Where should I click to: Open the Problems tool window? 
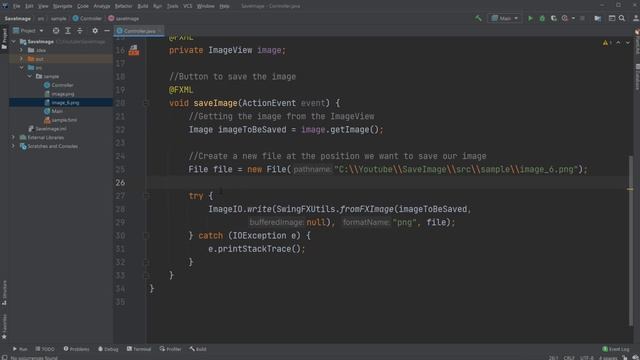[76, 349]
